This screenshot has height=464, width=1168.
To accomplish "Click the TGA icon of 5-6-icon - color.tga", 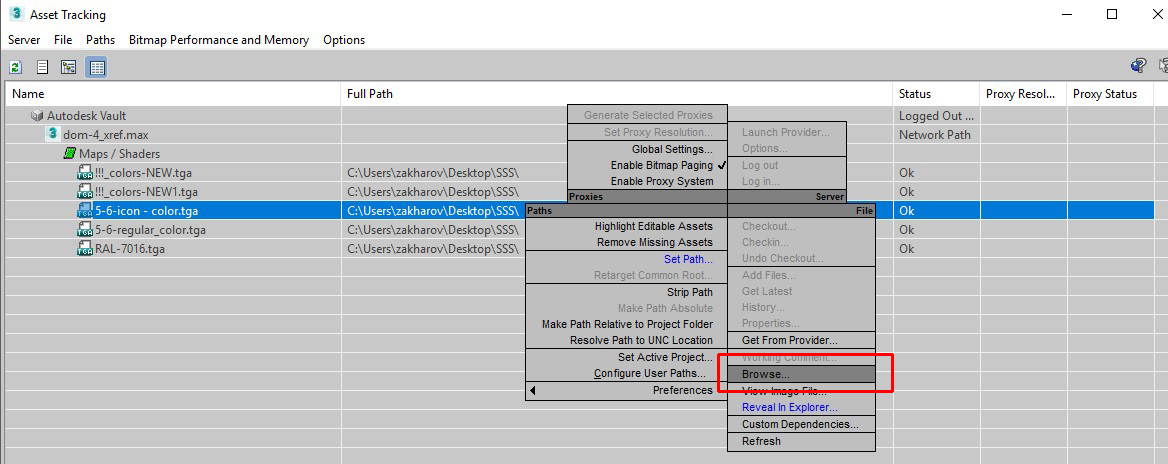I will [x=85, y=211].
